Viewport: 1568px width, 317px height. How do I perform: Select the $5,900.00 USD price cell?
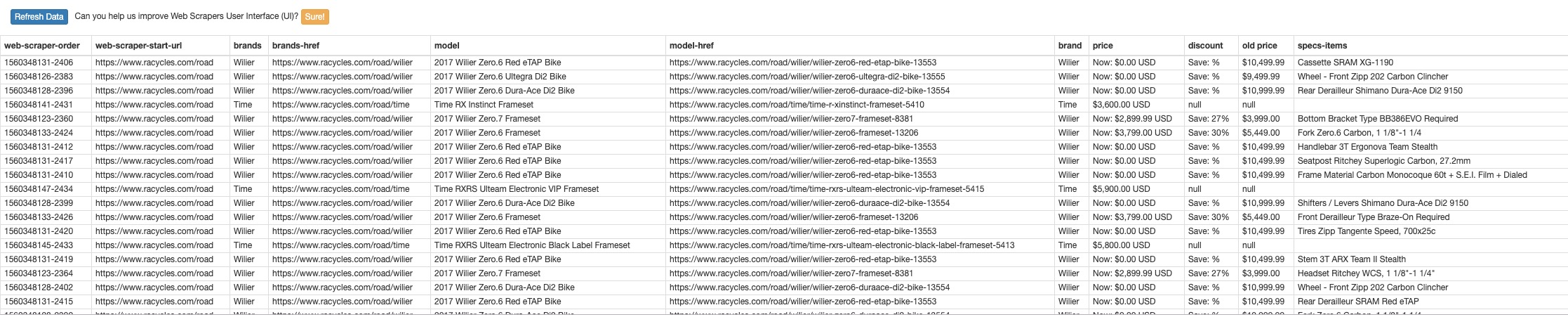tap(1121, 189)
